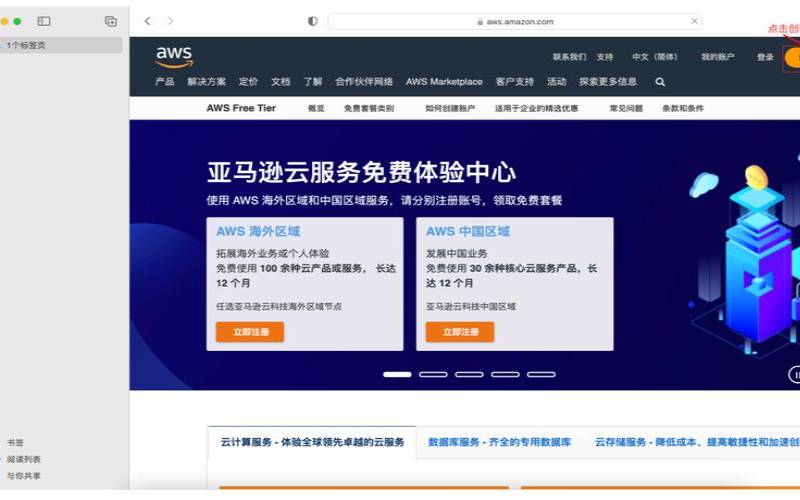
Task: Clear the address with the X icon
Action: pyautogui.click(x=694, y=21)
